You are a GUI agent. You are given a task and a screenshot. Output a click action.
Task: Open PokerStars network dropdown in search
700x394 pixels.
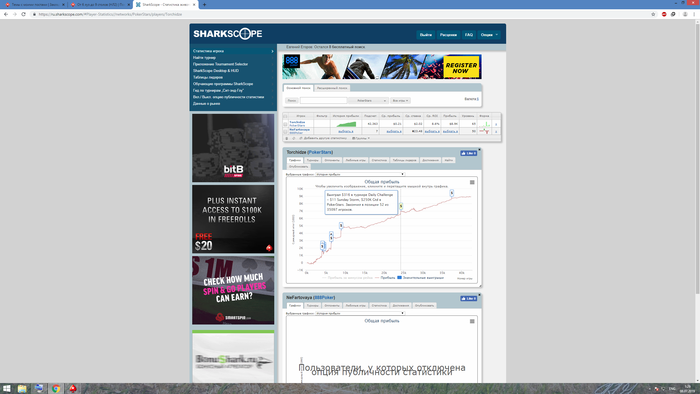click(368, 100)
